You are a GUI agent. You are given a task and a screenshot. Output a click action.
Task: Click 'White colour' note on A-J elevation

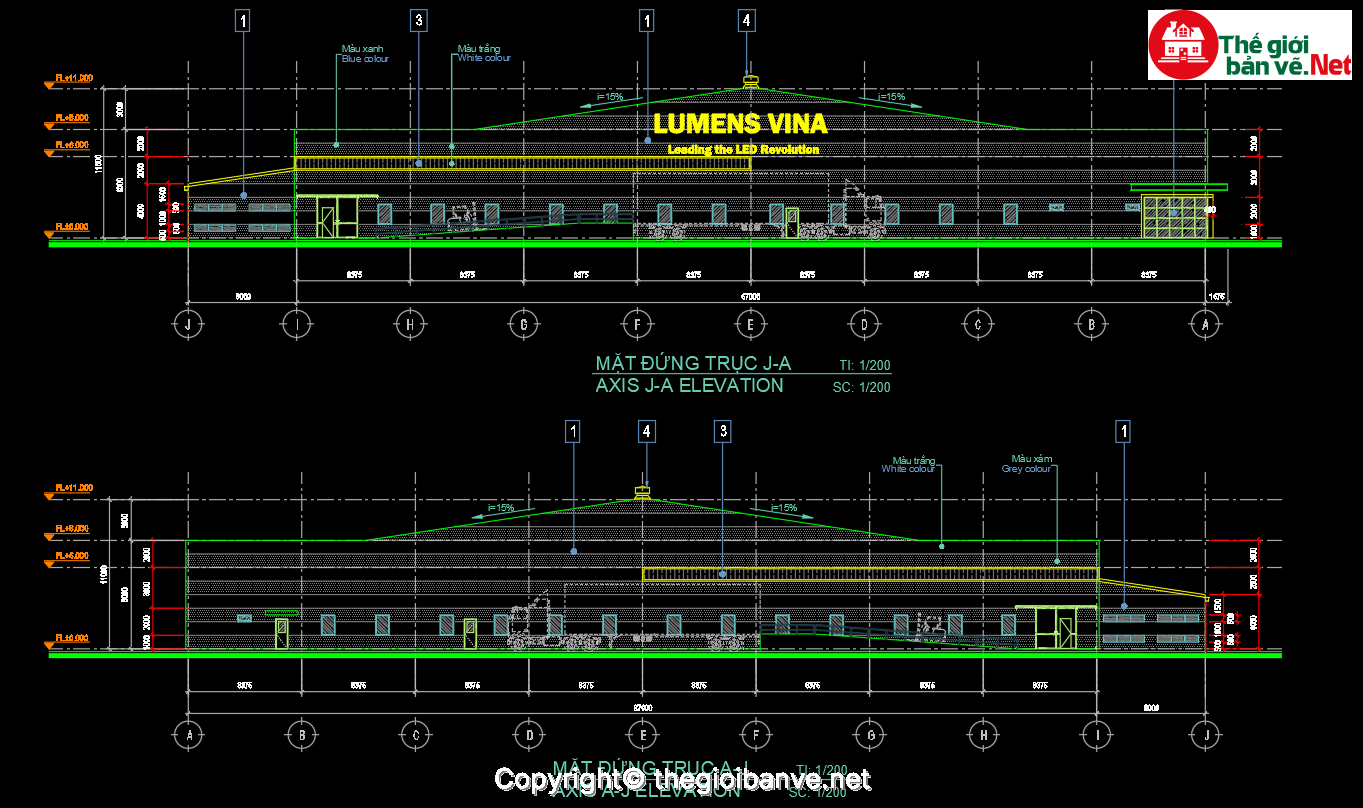click(x=908, y=468)
